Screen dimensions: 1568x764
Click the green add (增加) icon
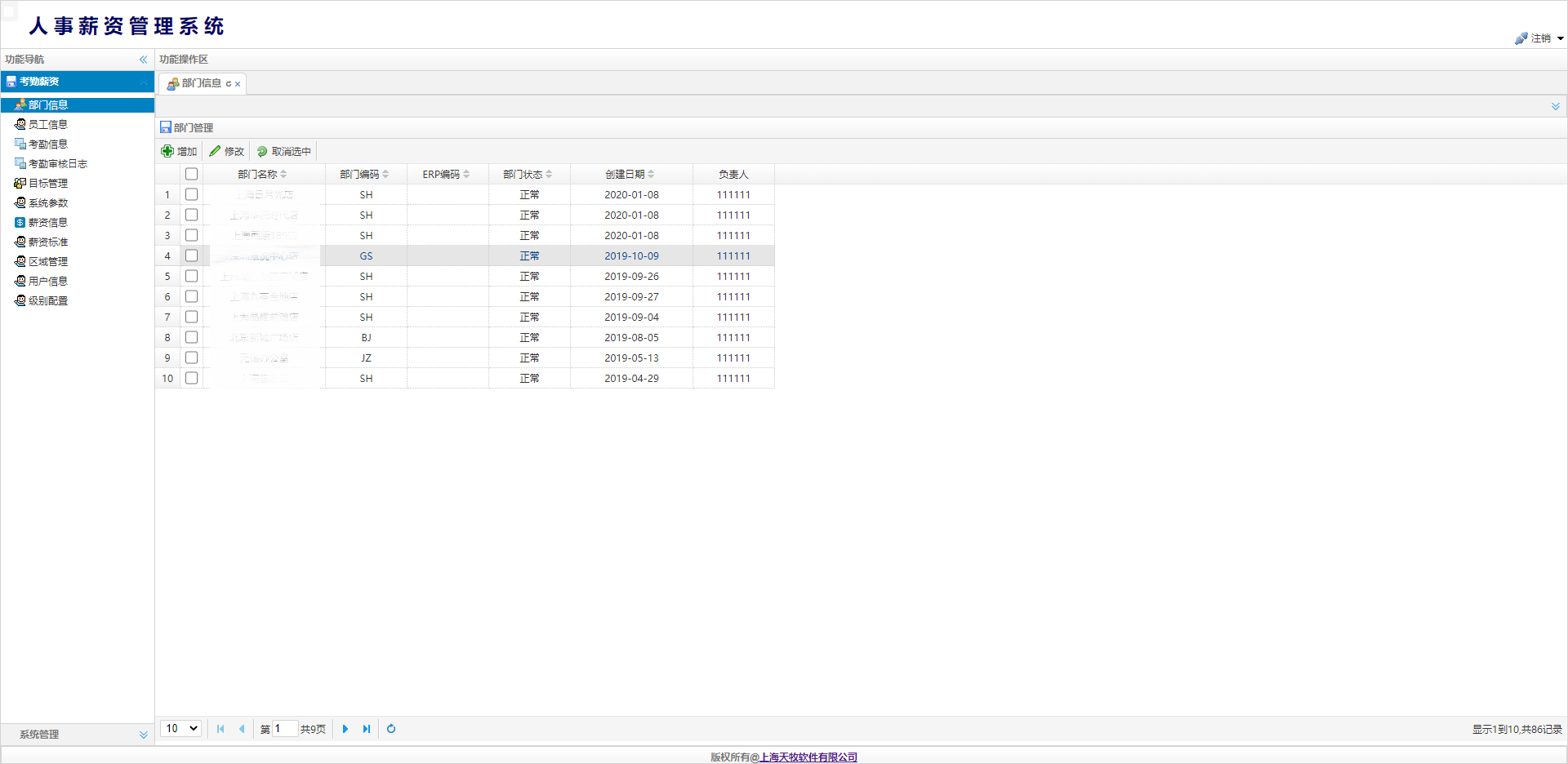pos(167,151)
